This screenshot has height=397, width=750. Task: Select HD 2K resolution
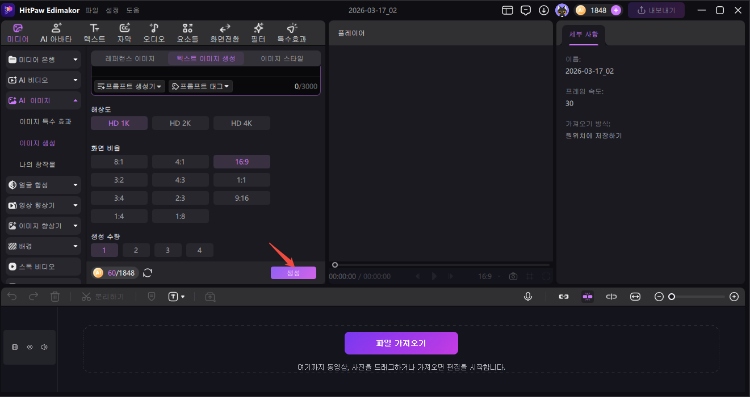click(x=180, y=123)
